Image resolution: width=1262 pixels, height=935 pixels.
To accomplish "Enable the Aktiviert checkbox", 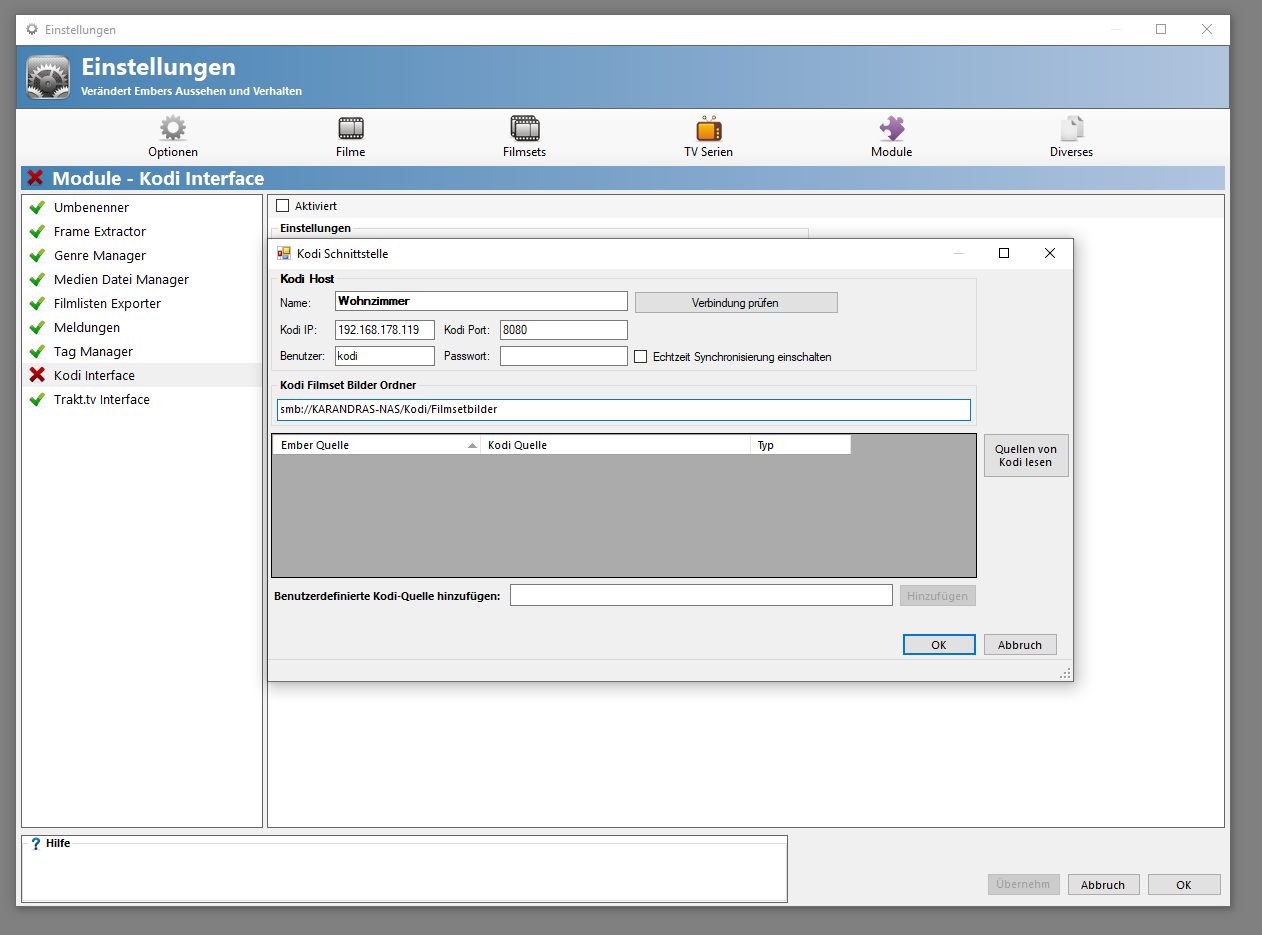I will 282,206.
